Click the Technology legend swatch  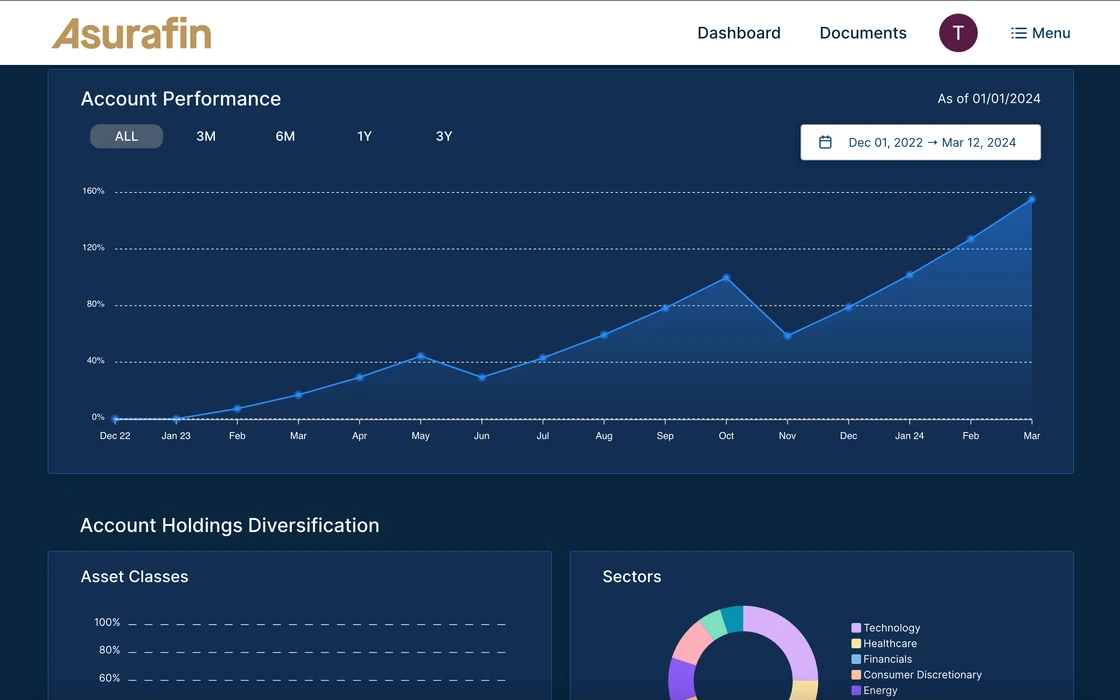click(856, 628)
